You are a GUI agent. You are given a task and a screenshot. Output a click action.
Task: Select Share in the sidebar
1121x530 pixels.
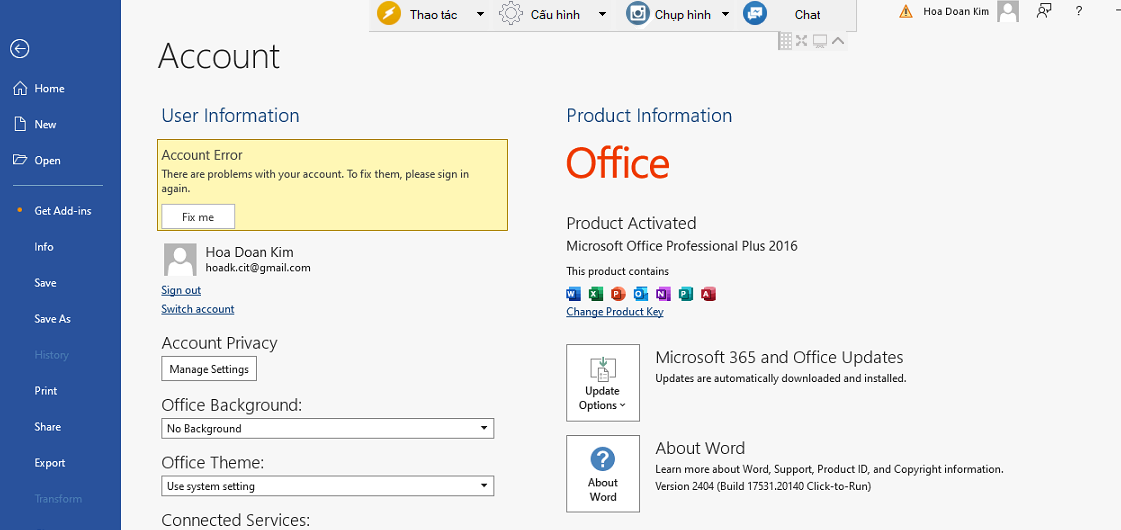coord(47,427)
